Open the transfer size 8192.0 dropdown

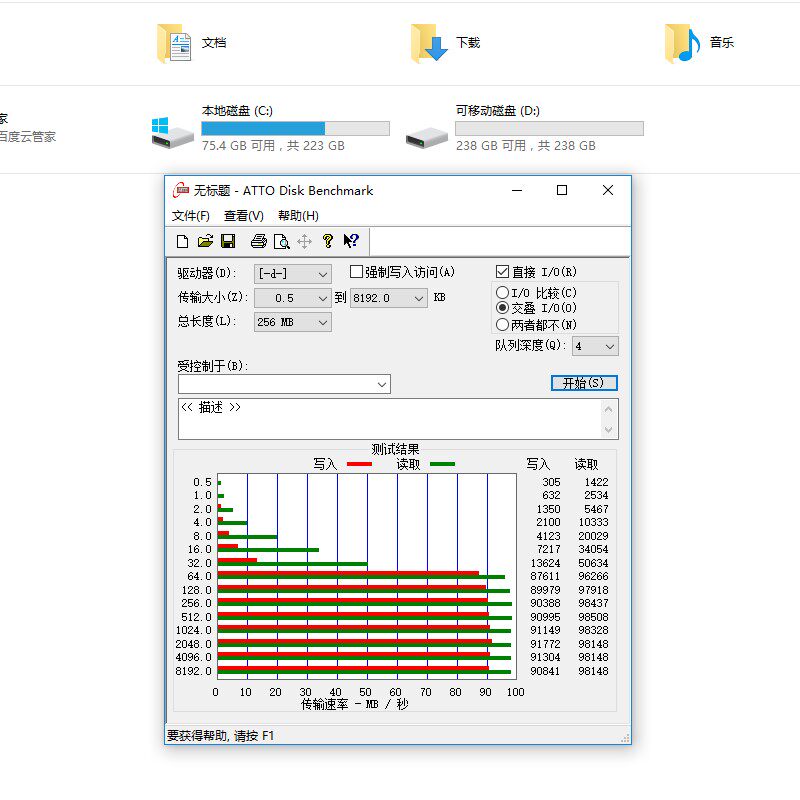coord(389,298)
